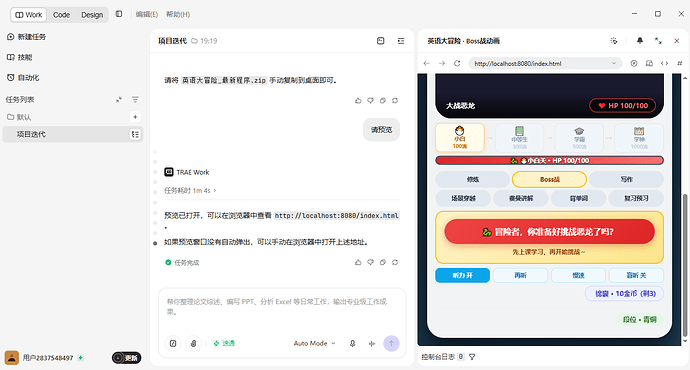Switch to the Work mode tab

(29, 15)
